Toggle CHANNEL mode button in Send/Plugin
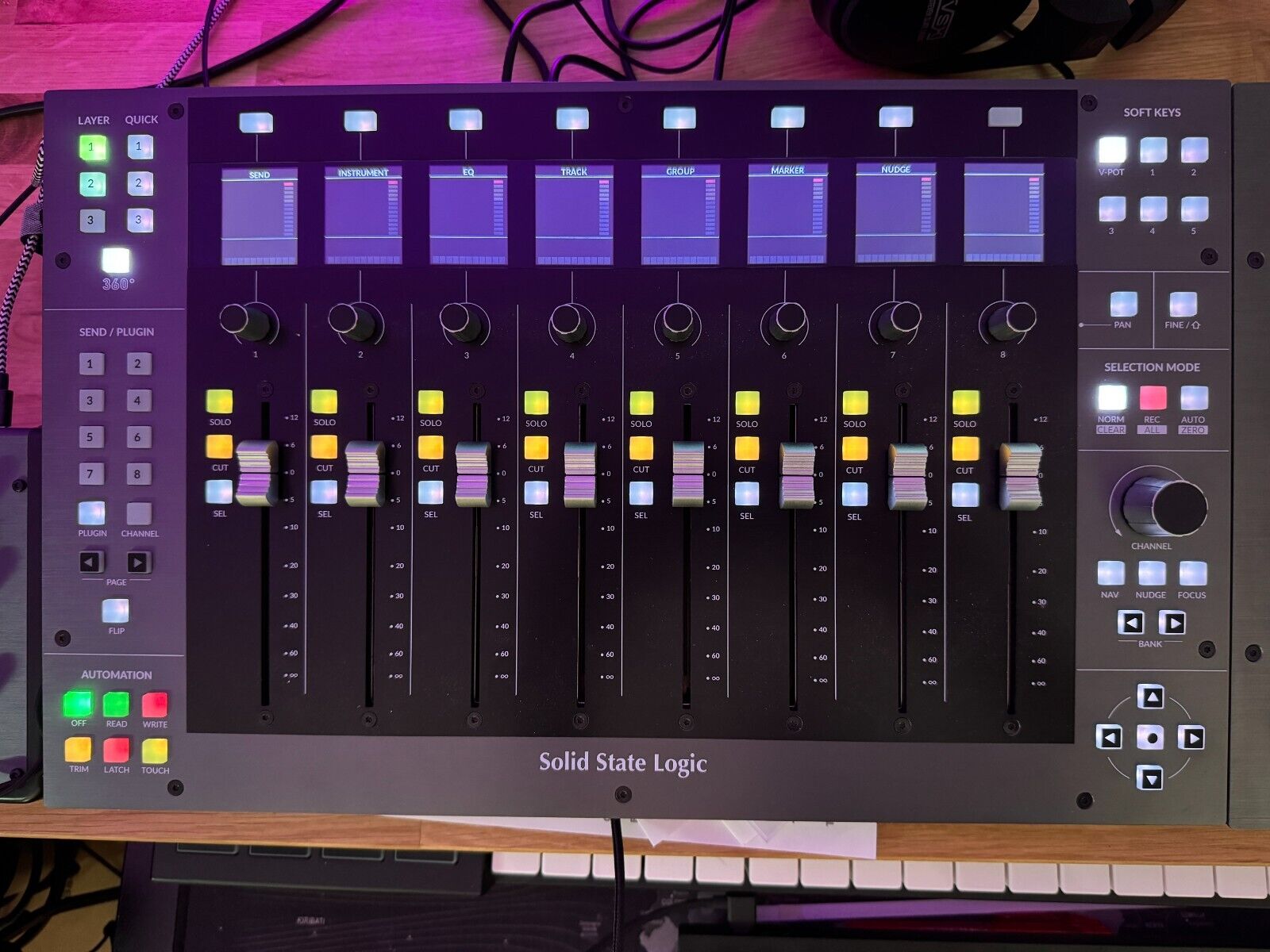Screen dimensions: 1270x952 [x=139, y=513]
